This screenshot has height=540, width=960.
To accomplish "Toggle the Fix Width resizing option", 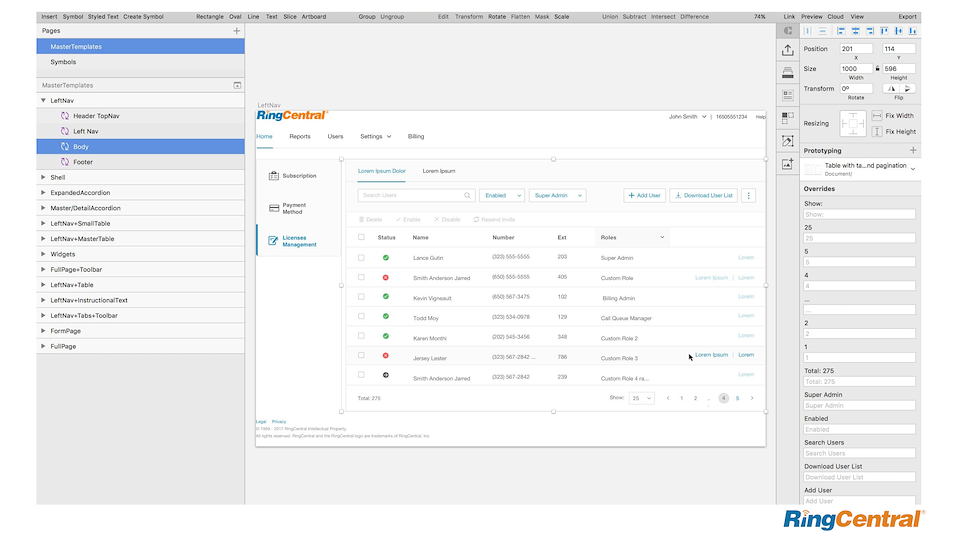I will [877, 116].
